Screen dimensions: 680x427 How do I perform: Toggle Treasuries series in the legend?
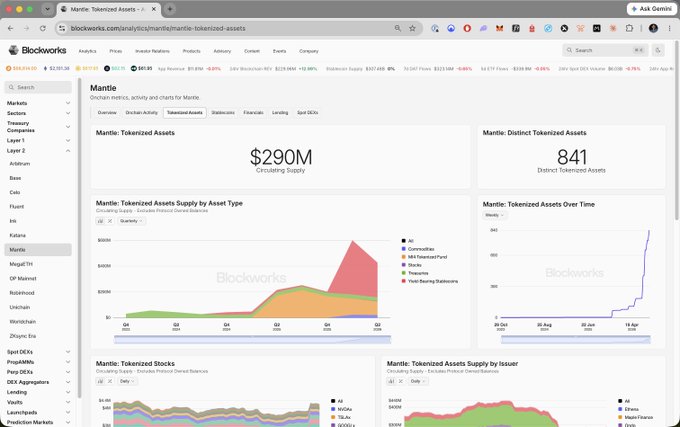[x=415, y=273]
